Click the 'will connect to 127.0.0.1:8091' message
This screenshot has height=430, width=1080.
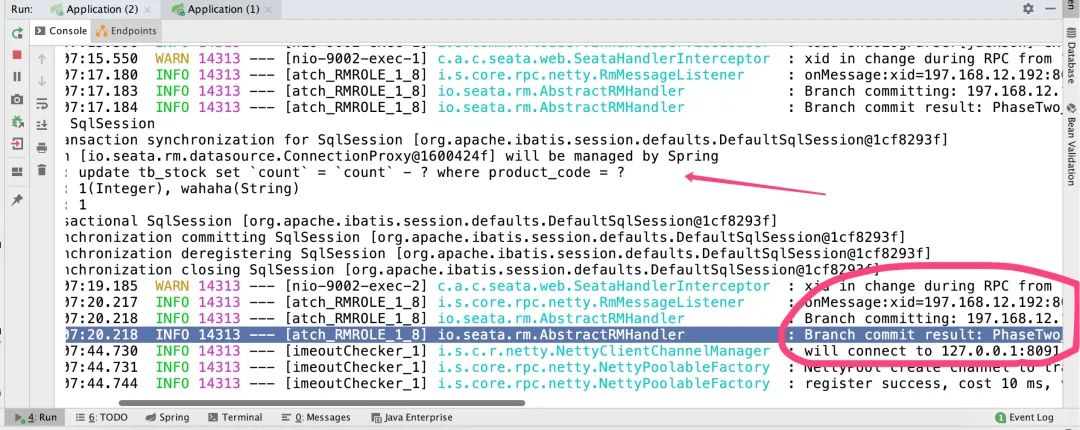[931, 351]
